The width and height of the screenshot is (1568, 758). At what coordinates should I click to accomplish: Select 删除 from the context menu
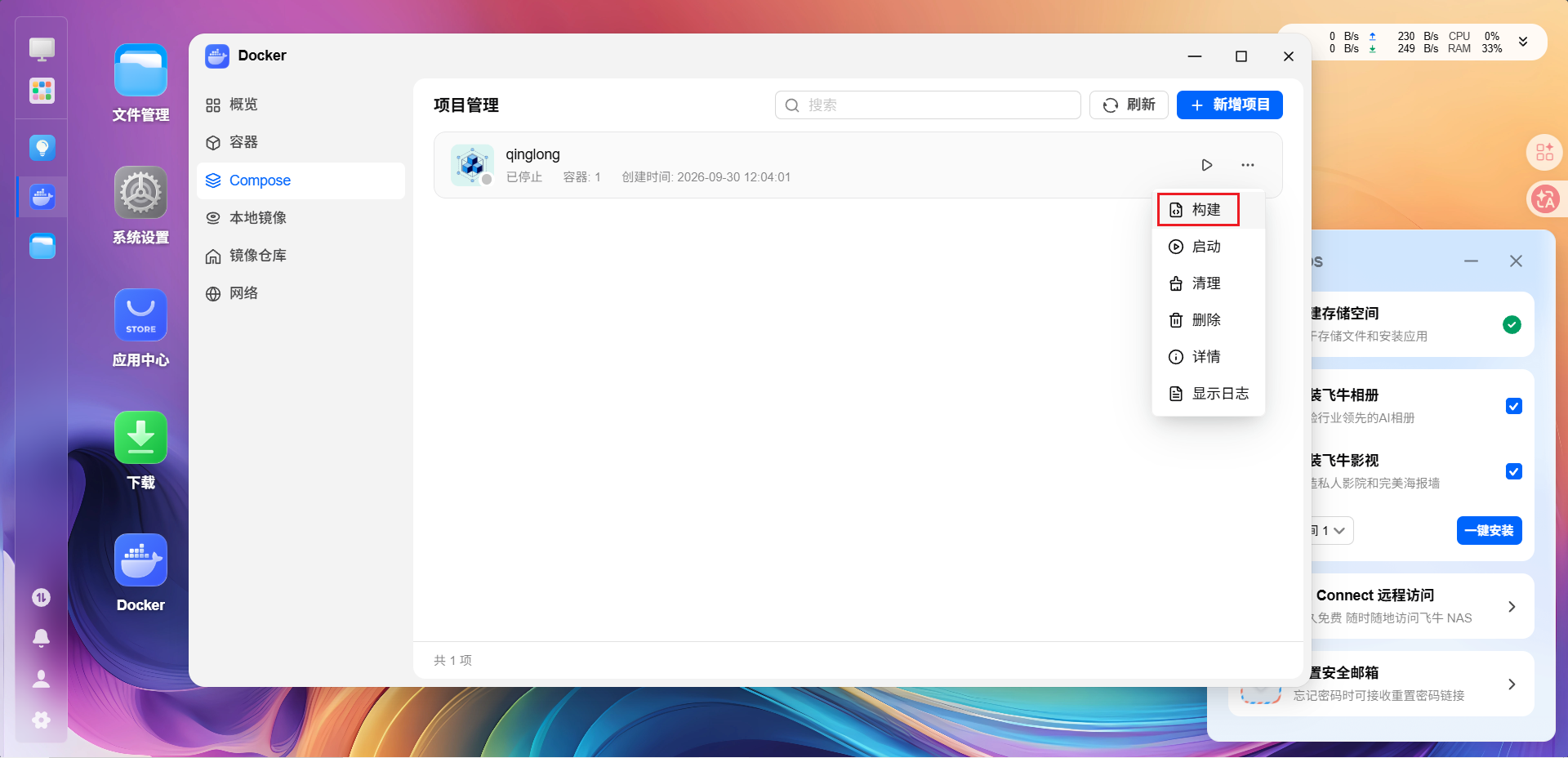coord(1209,320)
